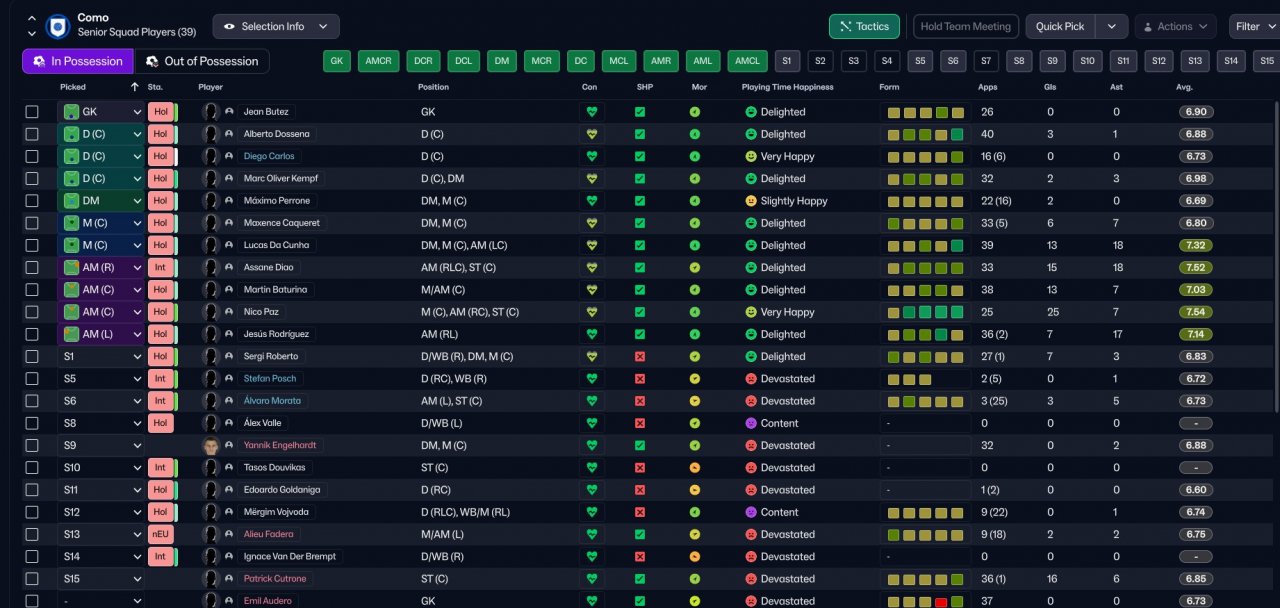Click the S7 substitute slot
Screen dimensions: 1280x608
click(x=986, y=61)
